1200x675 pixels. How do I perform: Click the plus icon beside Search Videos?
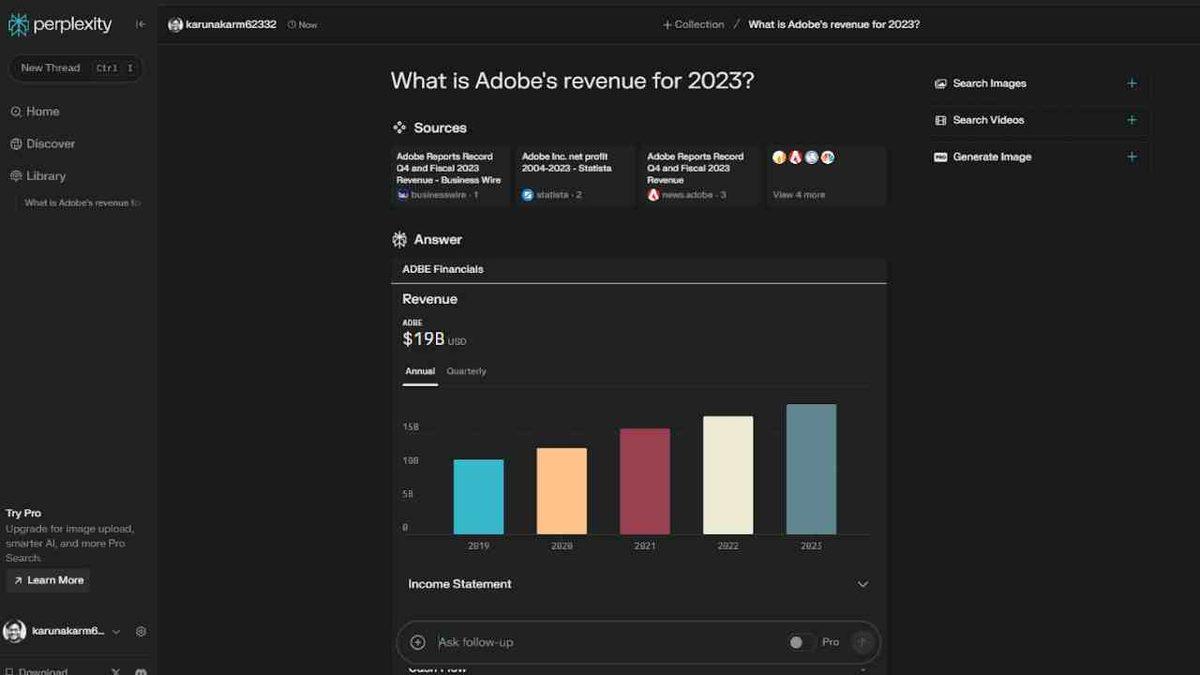pyautogui.click(x=1132, y=120)
